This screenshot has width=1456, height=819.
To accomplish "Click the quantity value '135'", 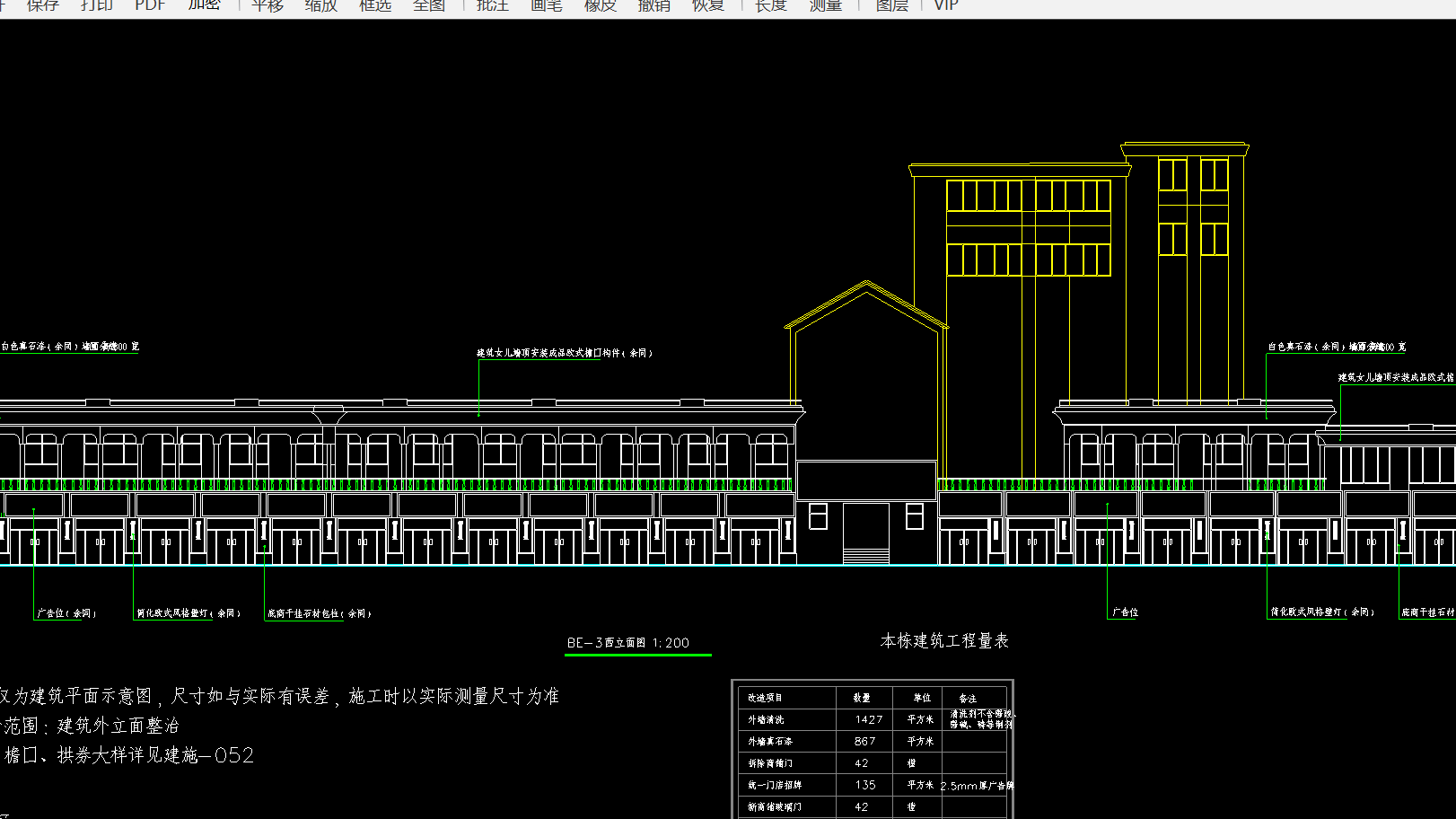I will coord(865,785).
